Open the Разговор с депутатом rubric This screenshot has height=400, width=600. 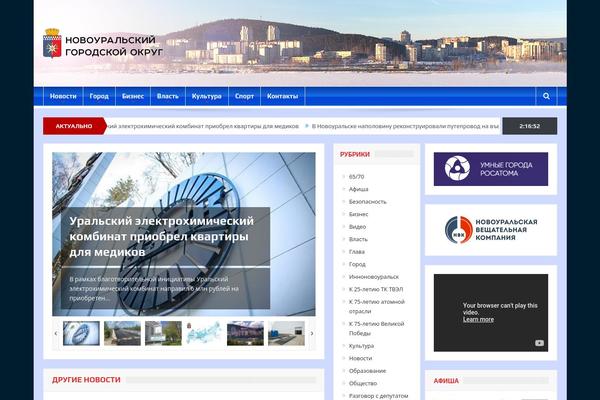(378, 396)
